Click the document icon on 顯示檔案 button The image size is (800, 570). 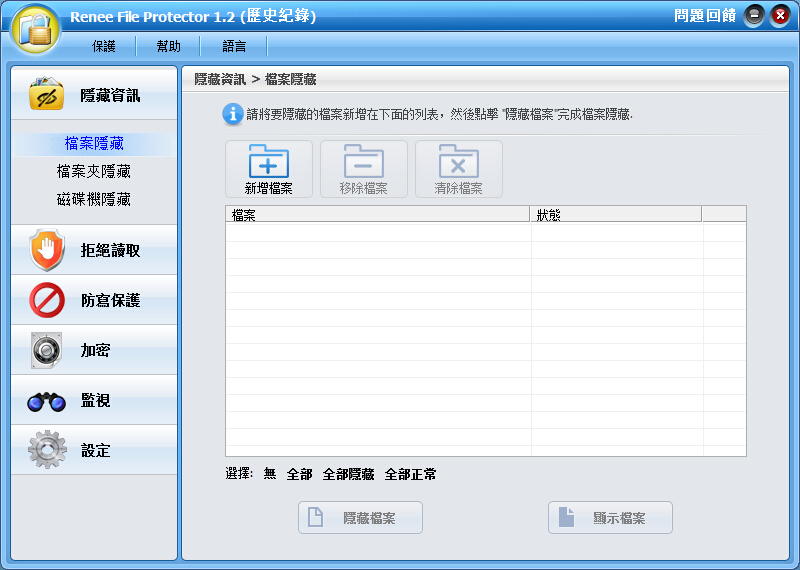click(566, 517)
